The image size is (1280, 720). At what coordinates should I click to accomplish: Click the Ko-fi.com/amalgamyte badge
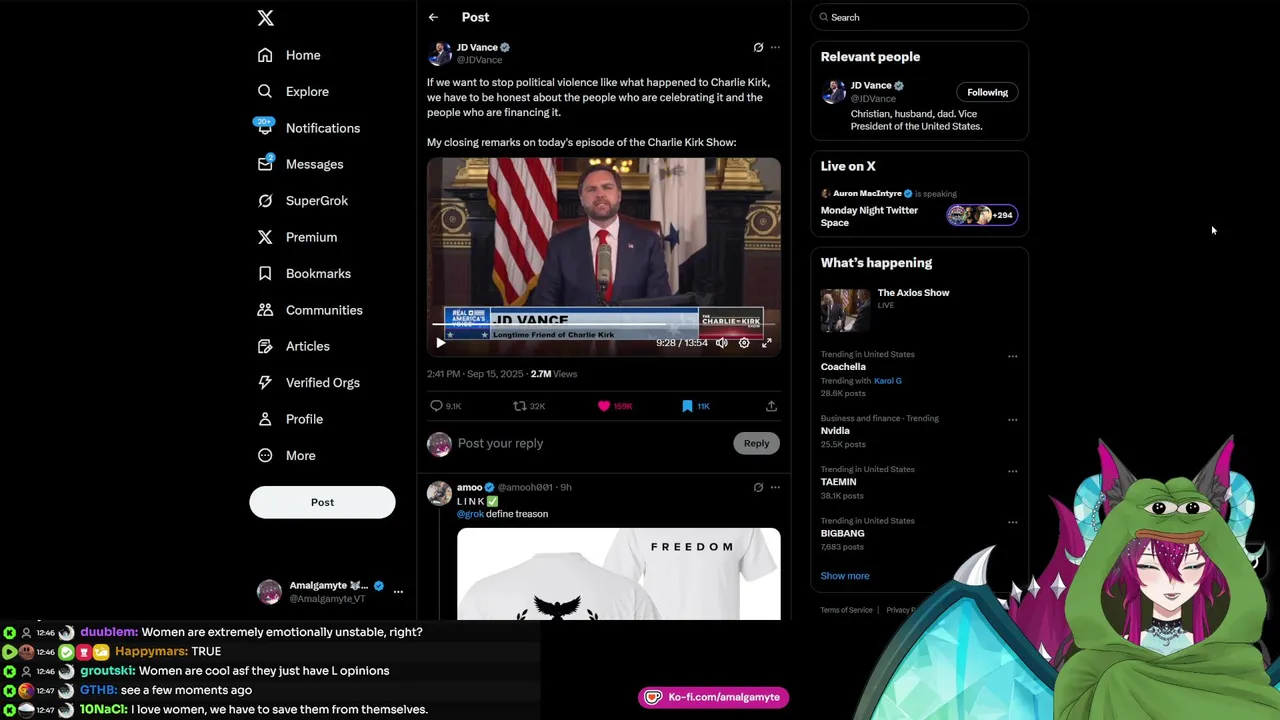(x=714, y=697)
